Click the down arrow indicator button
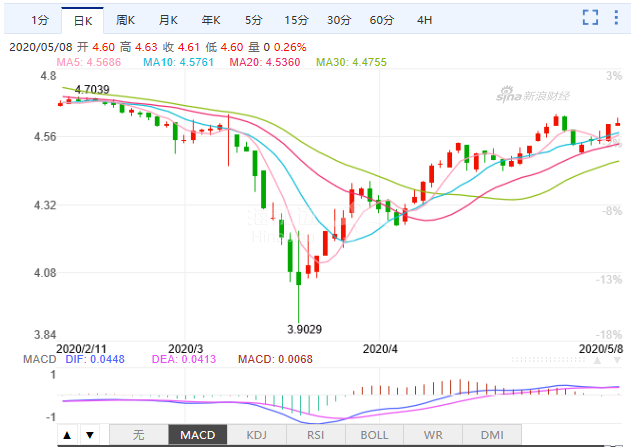This screenshot has height=447, width=640. click(x=89, y=435)
